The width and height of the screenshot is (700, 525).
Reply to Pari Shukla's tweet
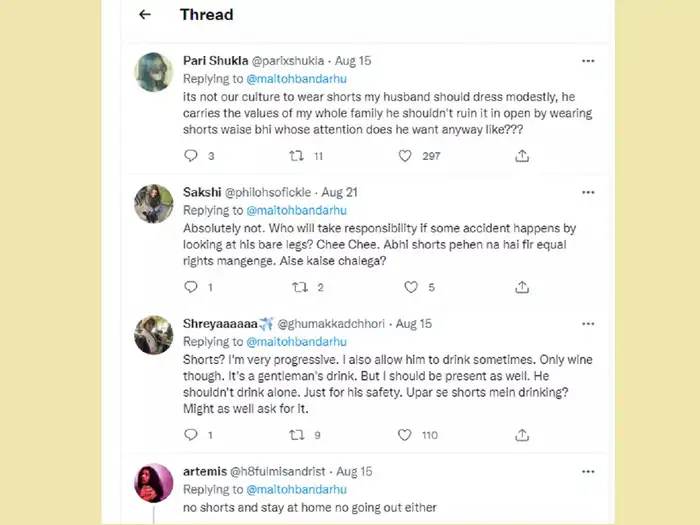click(192, 156)
